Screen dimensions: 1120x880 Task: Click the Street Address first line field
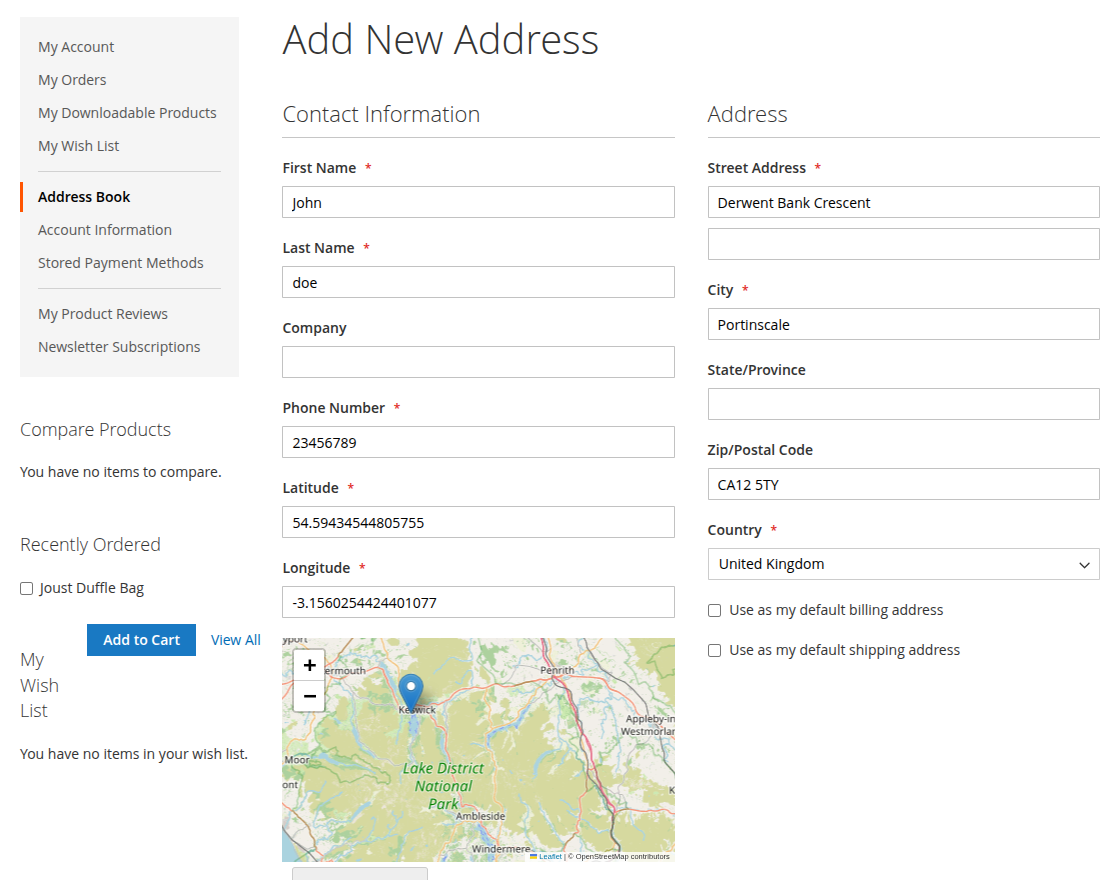tap(904, 202)
